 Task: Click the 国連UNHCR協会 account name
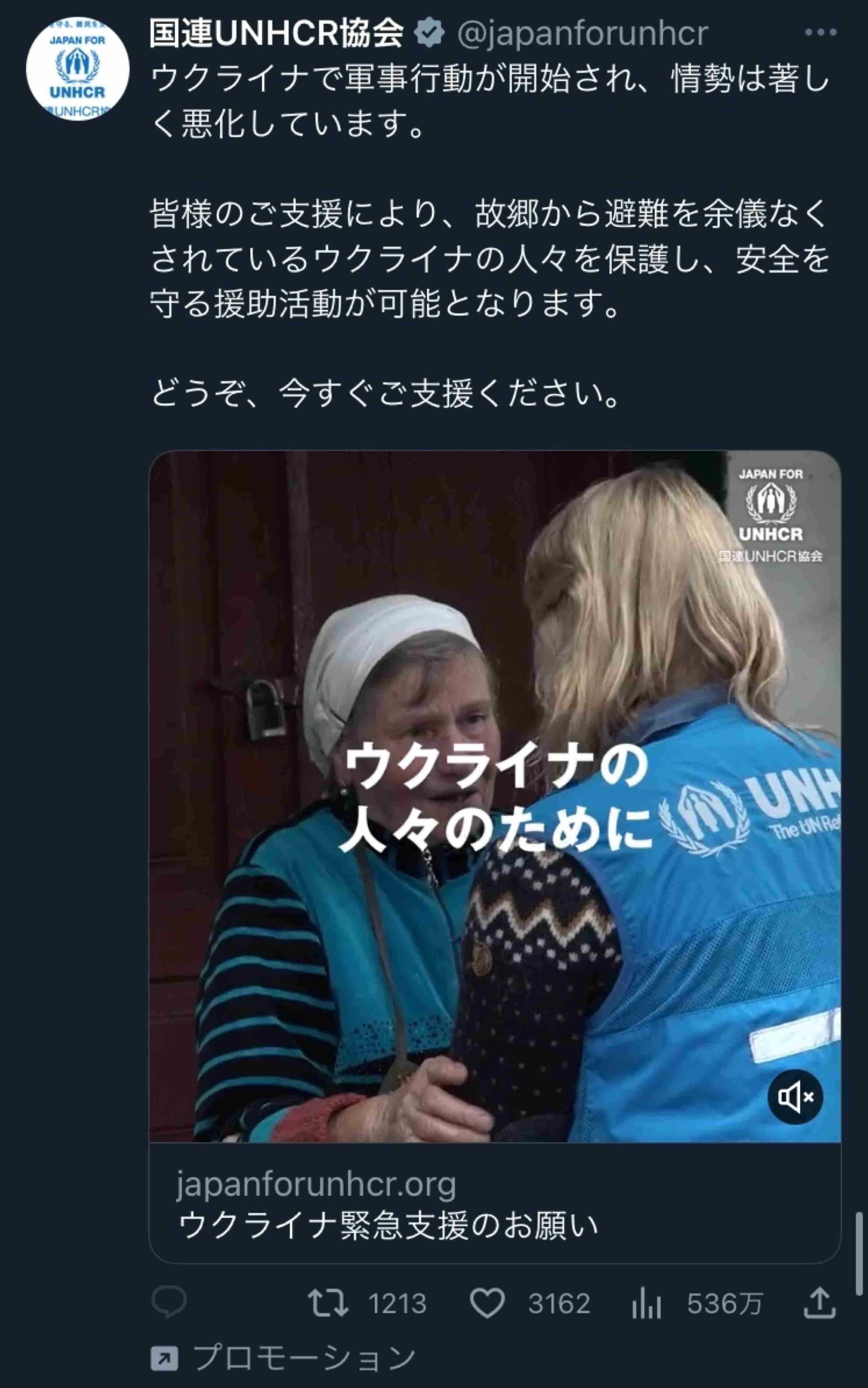coord(276,33)
